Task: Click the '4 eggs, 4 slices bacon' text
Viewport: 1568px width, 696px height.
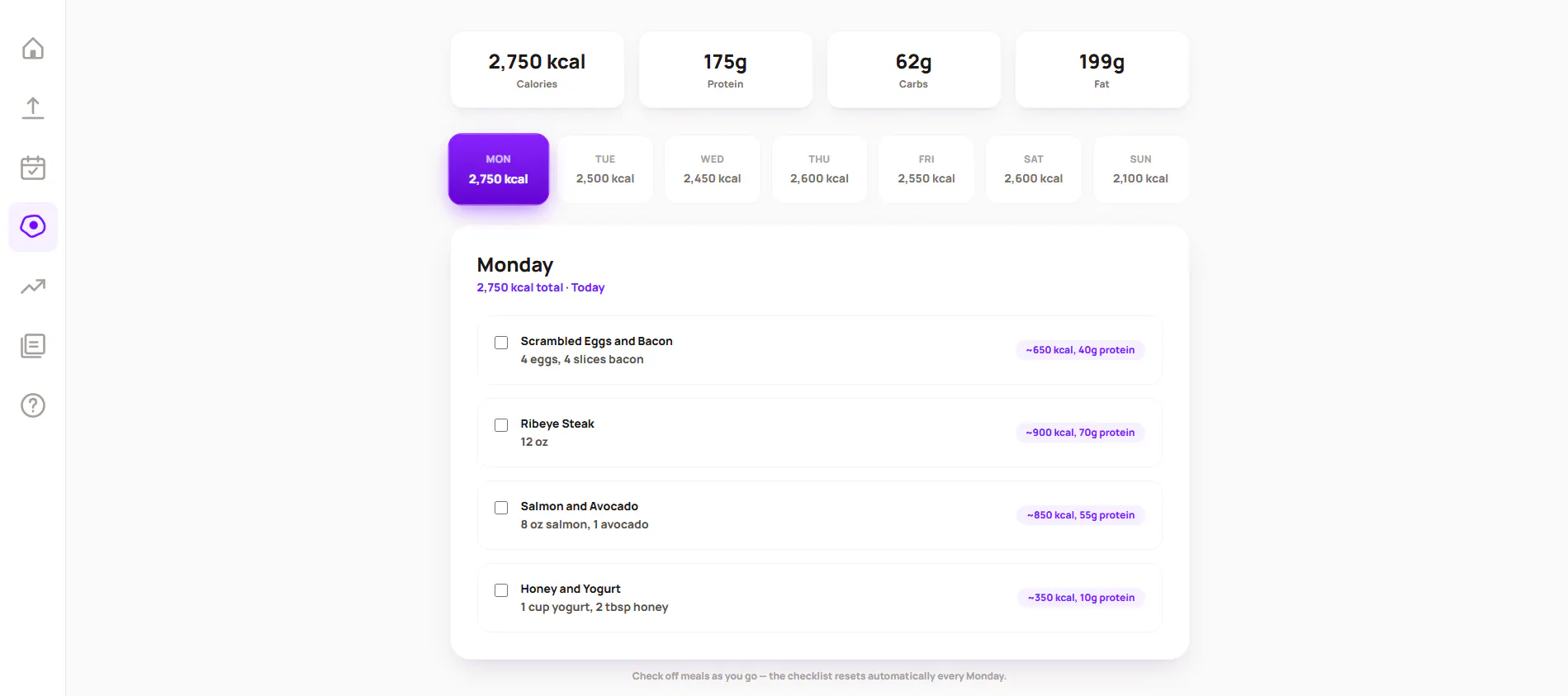Action: tap(582, 359)
